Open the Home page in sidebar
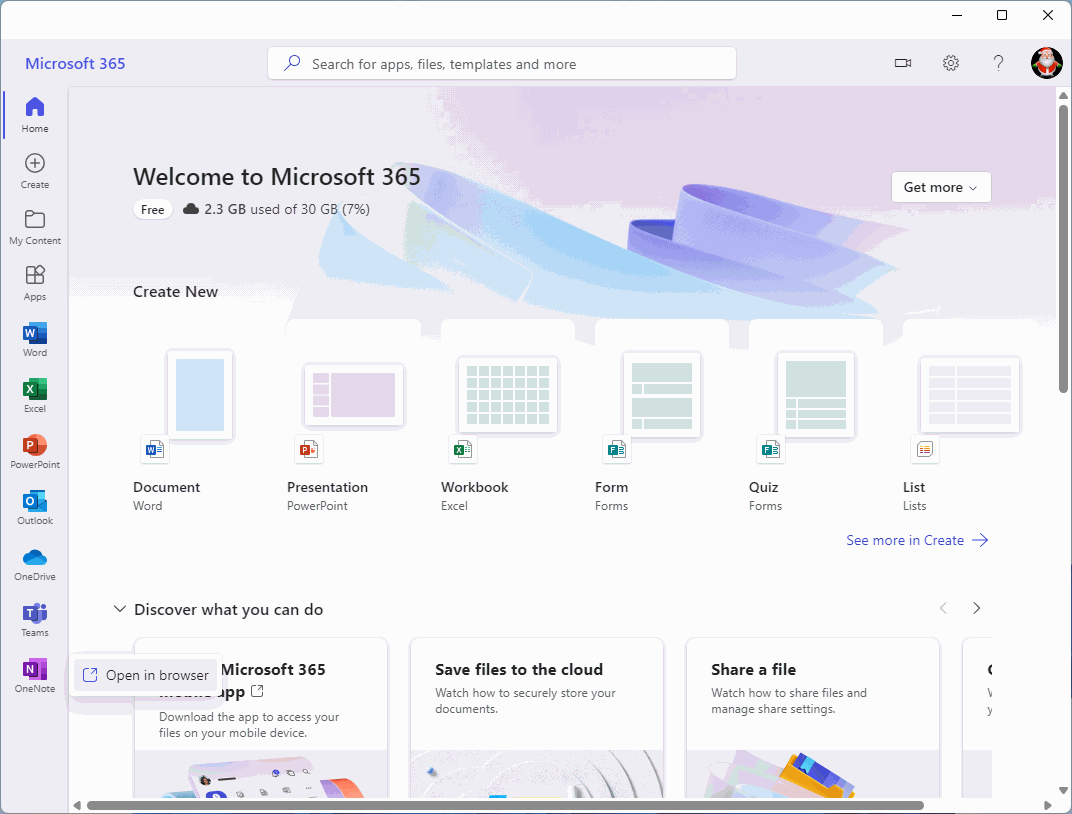This screenshot has width=1072, height=814. (35, 115)
